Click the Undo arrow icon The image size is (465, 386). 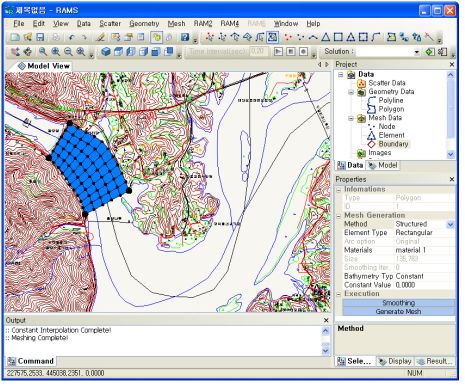point(71,37)
